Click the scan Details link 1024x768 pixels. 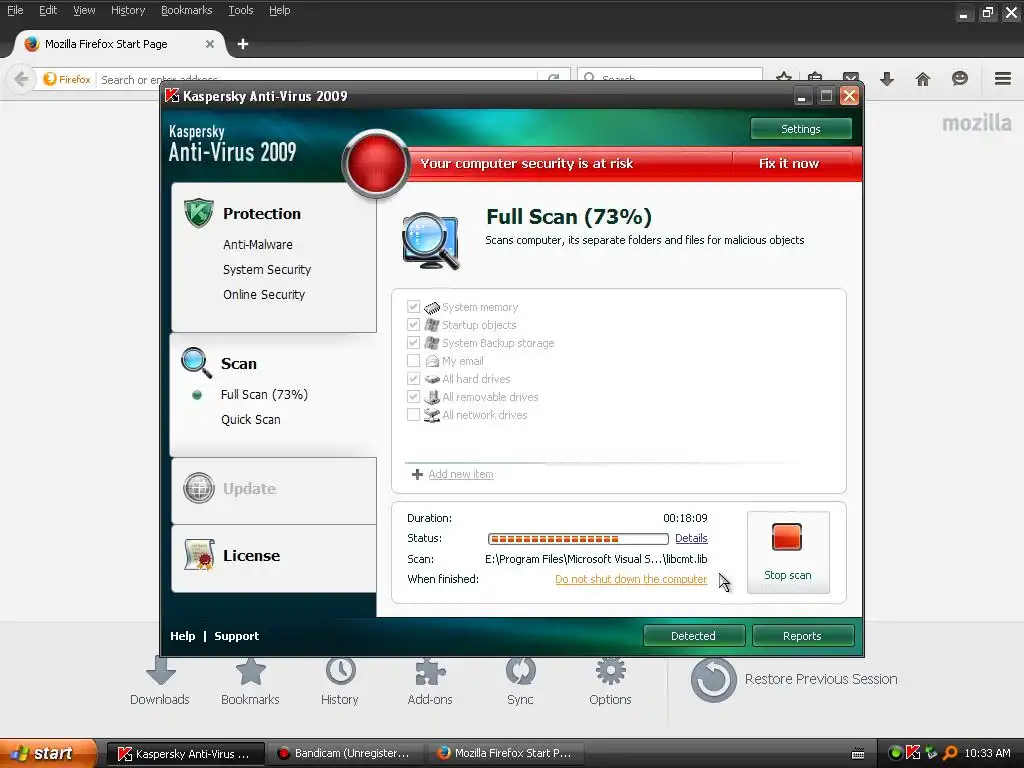point(691,538)
